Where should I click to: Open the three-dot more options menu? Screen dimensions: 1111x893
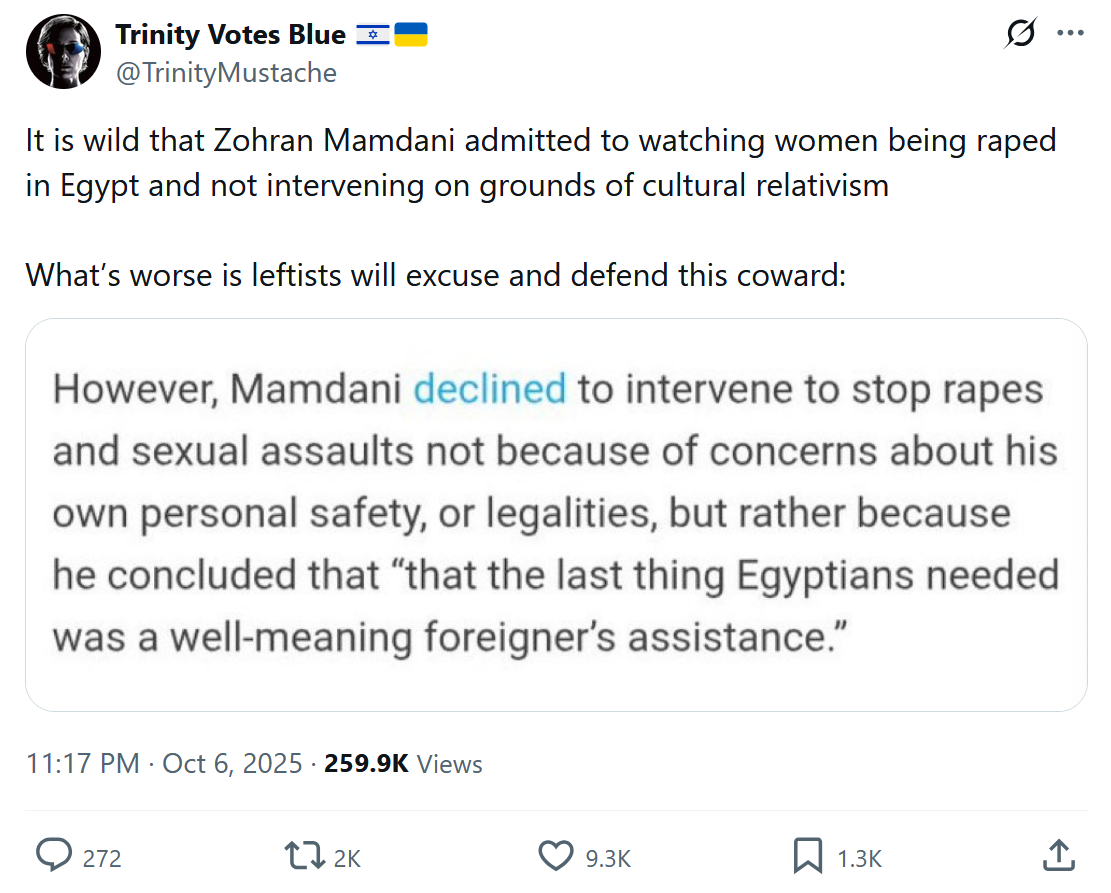(x=1070, y=34)
